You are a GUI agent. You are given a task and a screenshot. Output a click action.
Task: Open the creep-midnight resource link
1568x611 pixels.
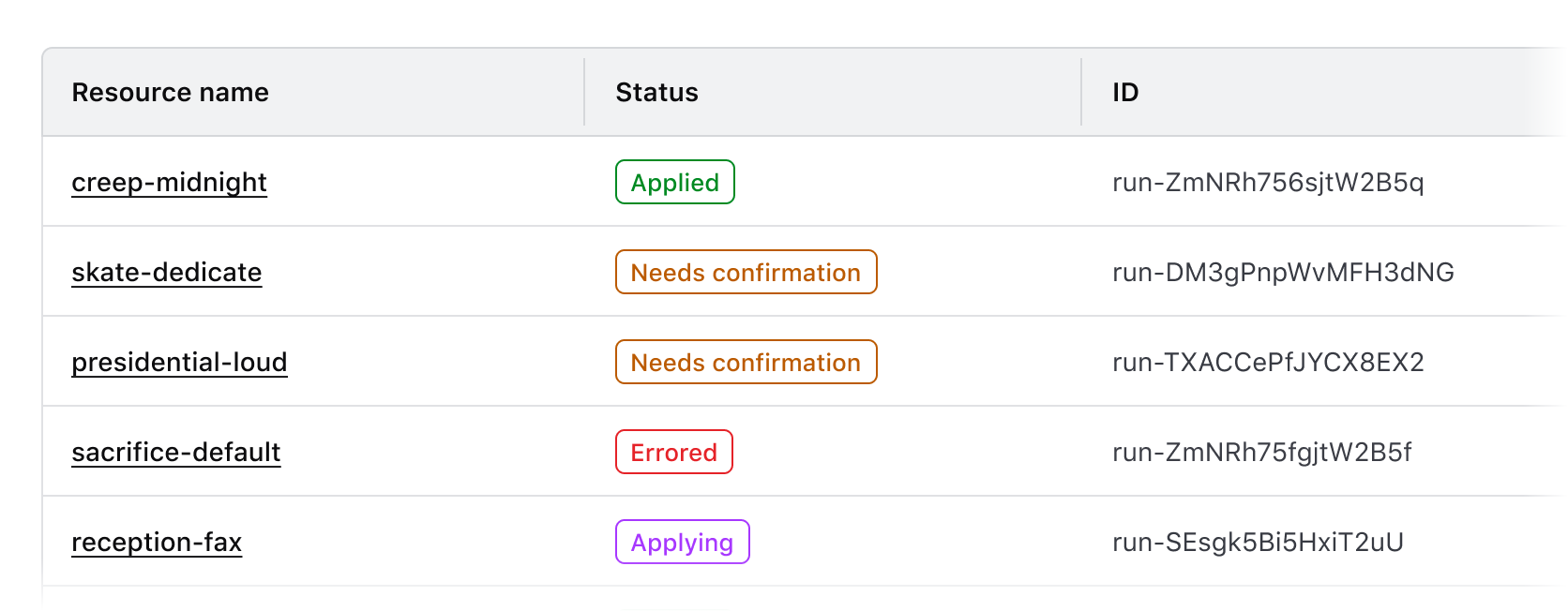point(169,182)
